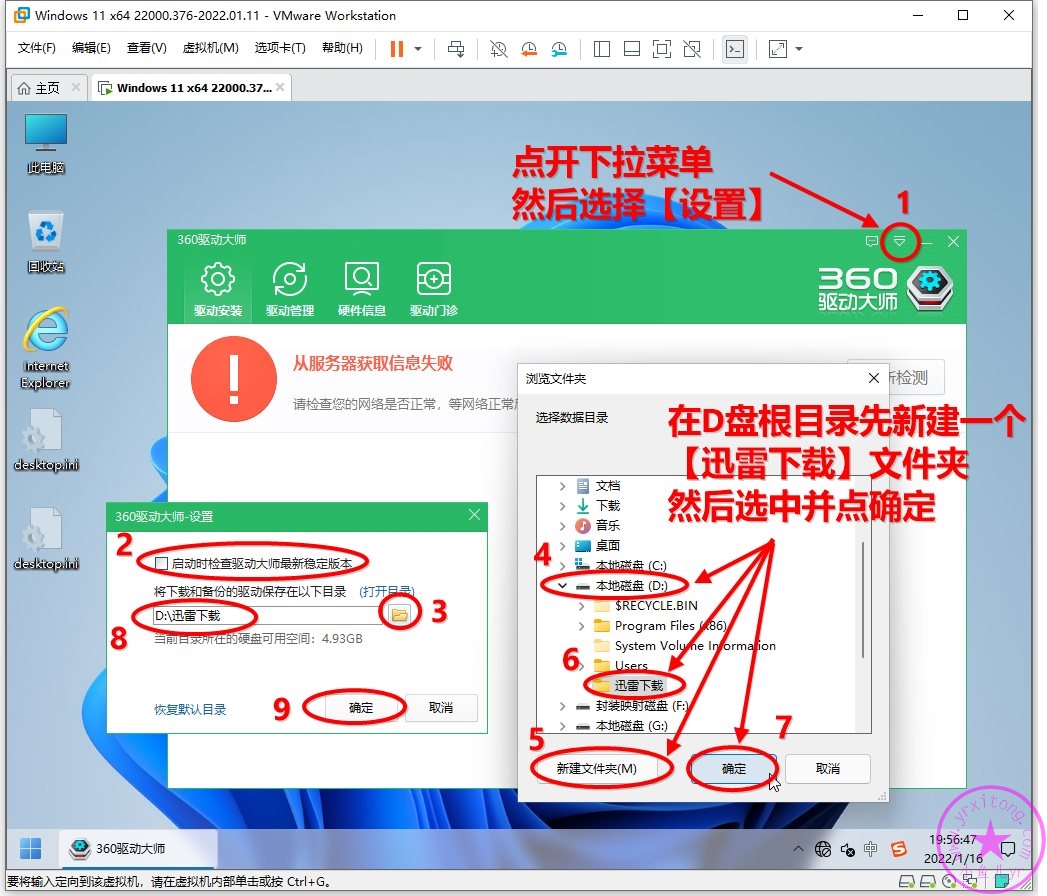
Task: Expand the 桌面 tree node
Action: (562, 546)
